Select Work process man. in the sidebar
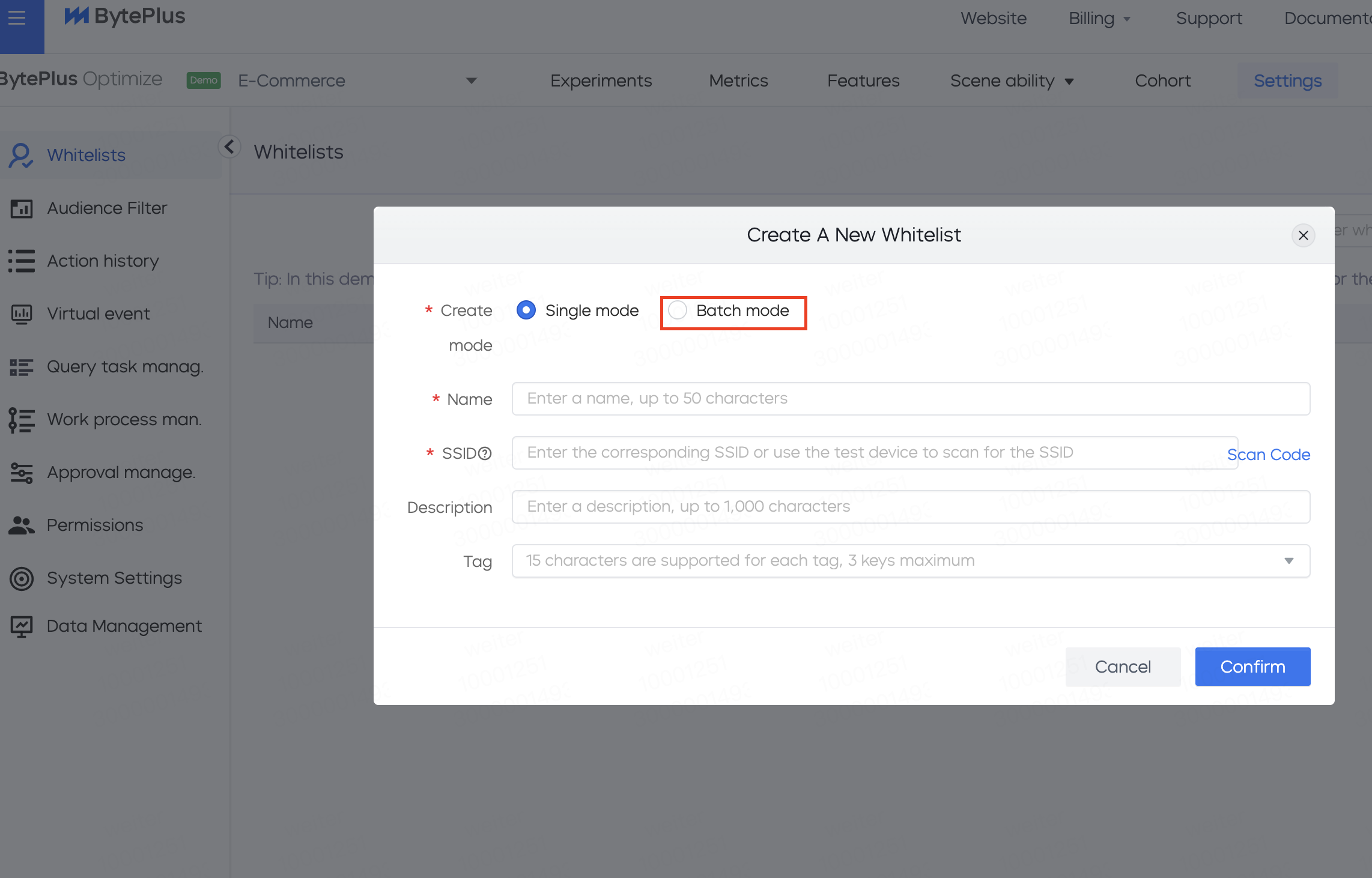Viewport: 1372px width, 878px height. coord(124,420)
